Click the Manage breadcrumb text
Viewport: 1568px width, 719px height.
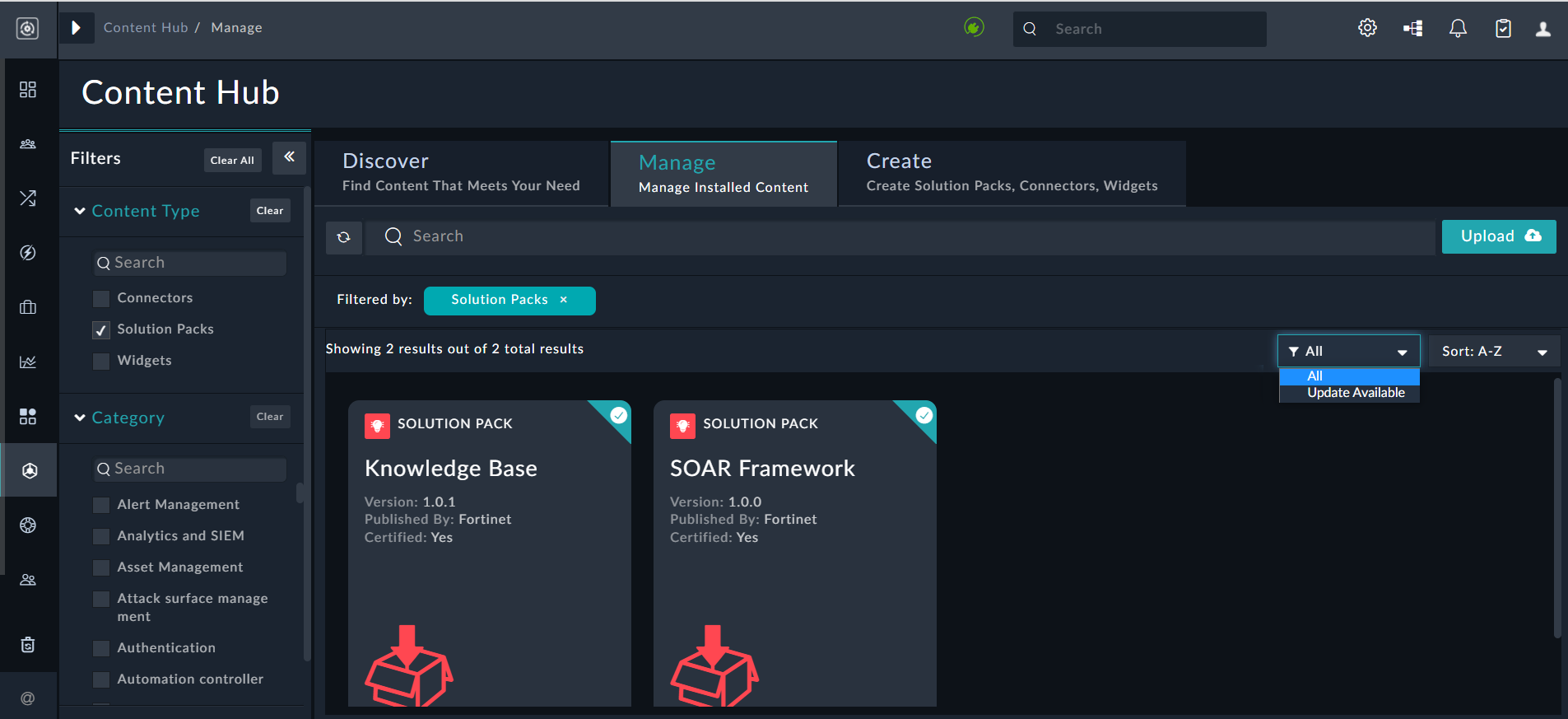tap(236, 27)
